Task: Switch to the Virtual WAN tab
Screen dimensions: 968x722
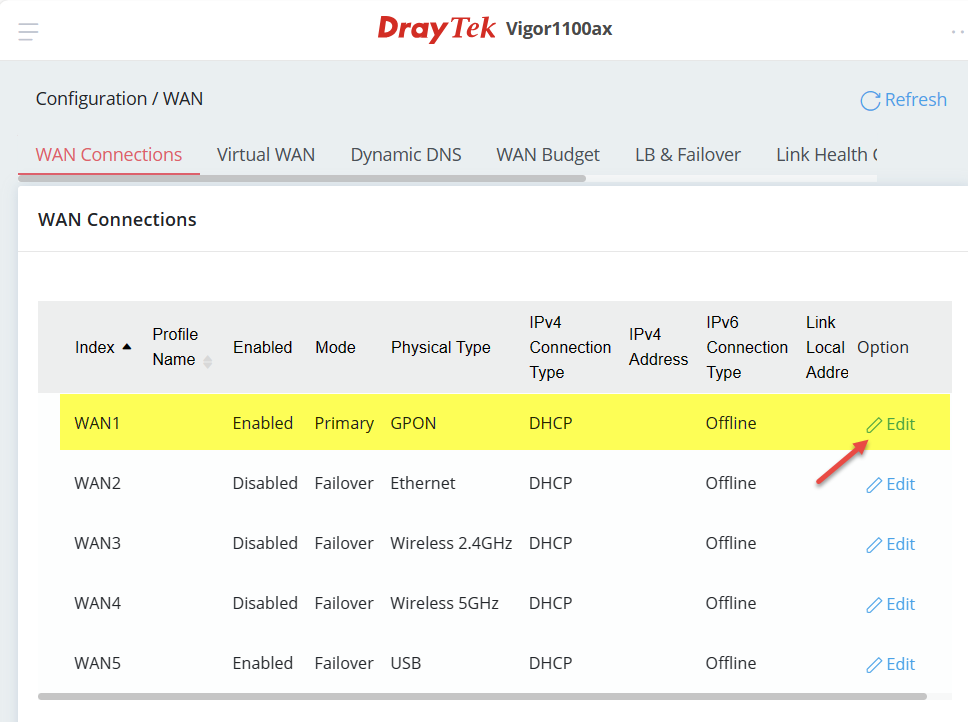Action: click(x=266, y=155)
